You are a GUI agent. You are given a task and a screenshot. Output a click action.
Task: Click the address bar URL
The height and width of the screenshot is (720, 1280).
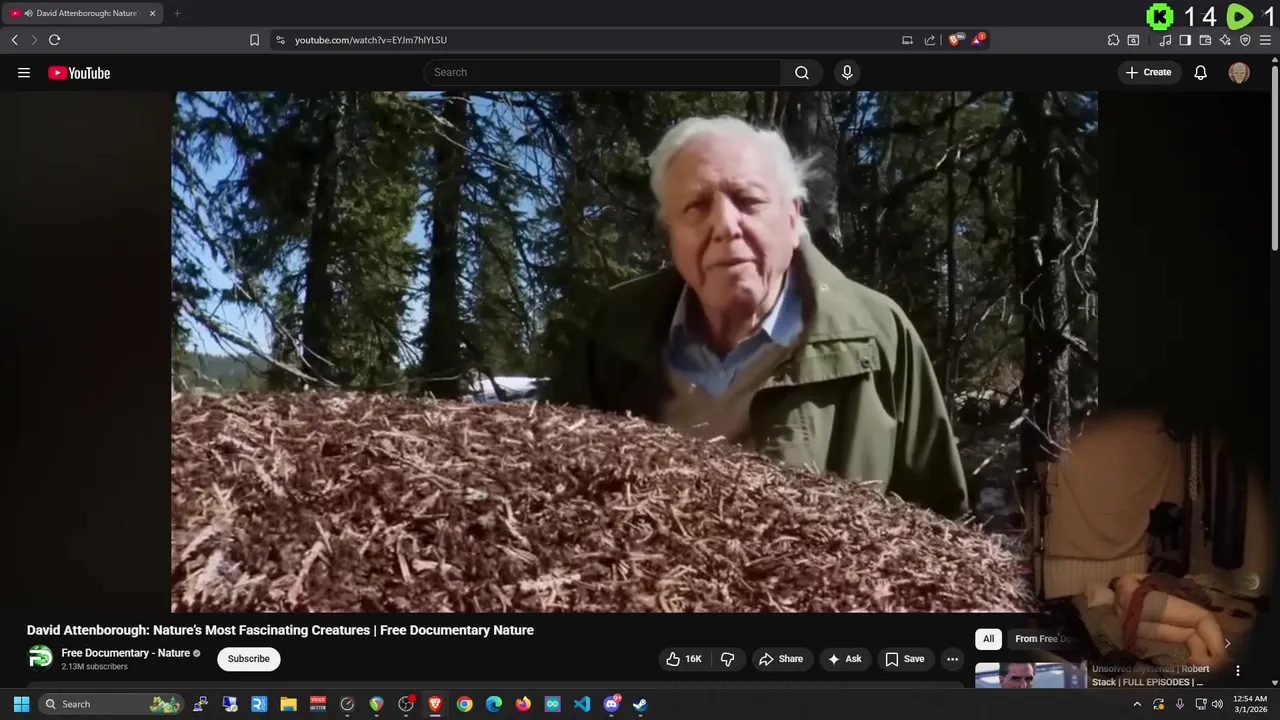pyautogui.click(x=371, y=40)
